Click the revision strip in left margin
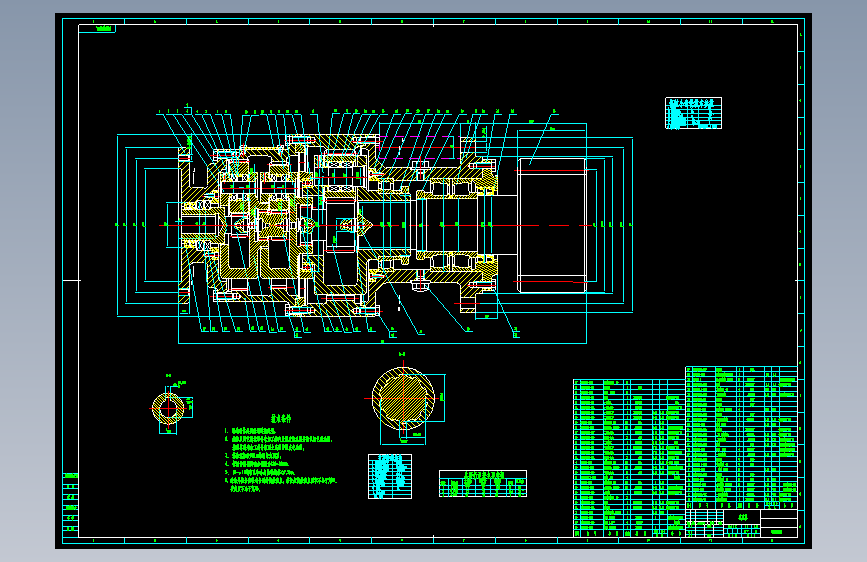Screen dimensions: 867x562 [71, 504]
